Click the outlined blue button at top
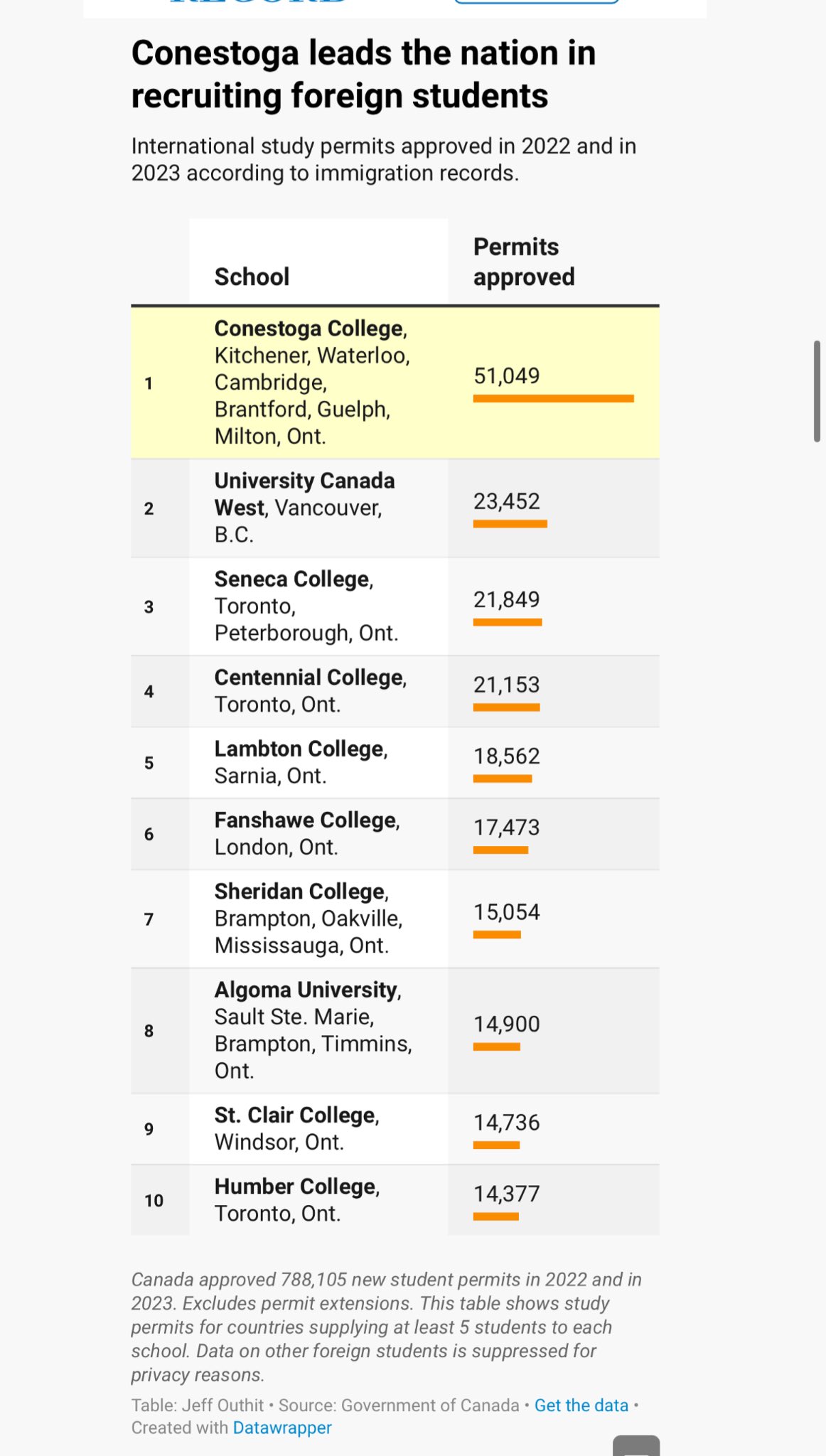826x1456 pixels. (536, 2)
